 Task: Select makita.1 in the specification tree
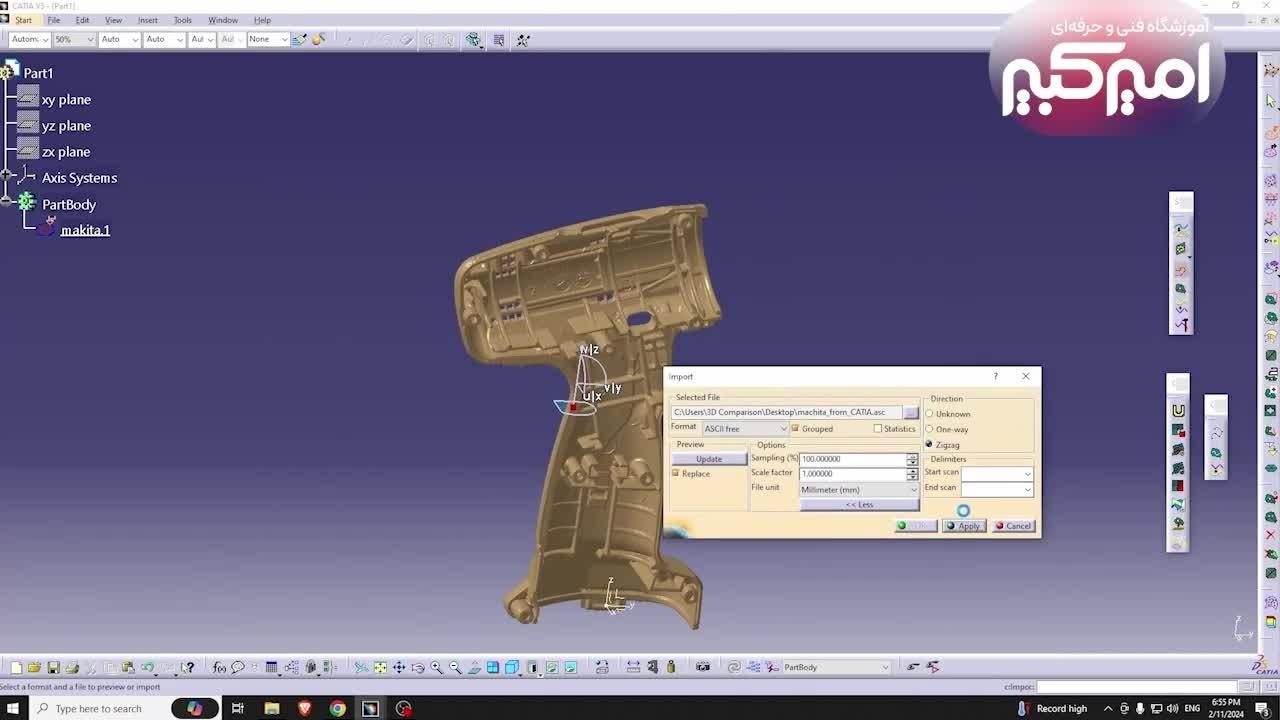[x=85, y=230]
